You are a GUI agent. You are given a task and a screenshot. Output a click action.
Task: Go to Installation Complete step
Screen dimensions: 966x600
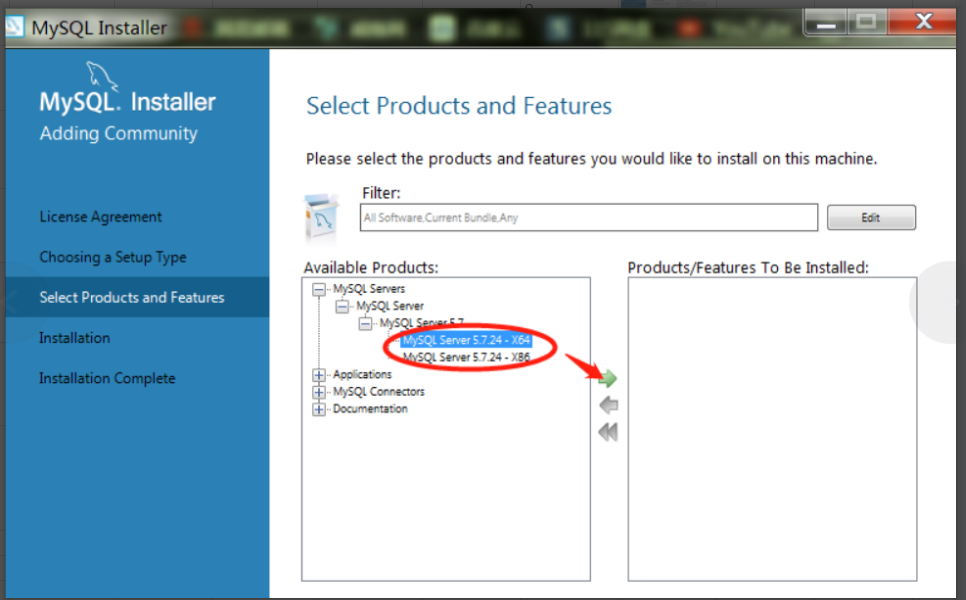(x=107, y=378)
